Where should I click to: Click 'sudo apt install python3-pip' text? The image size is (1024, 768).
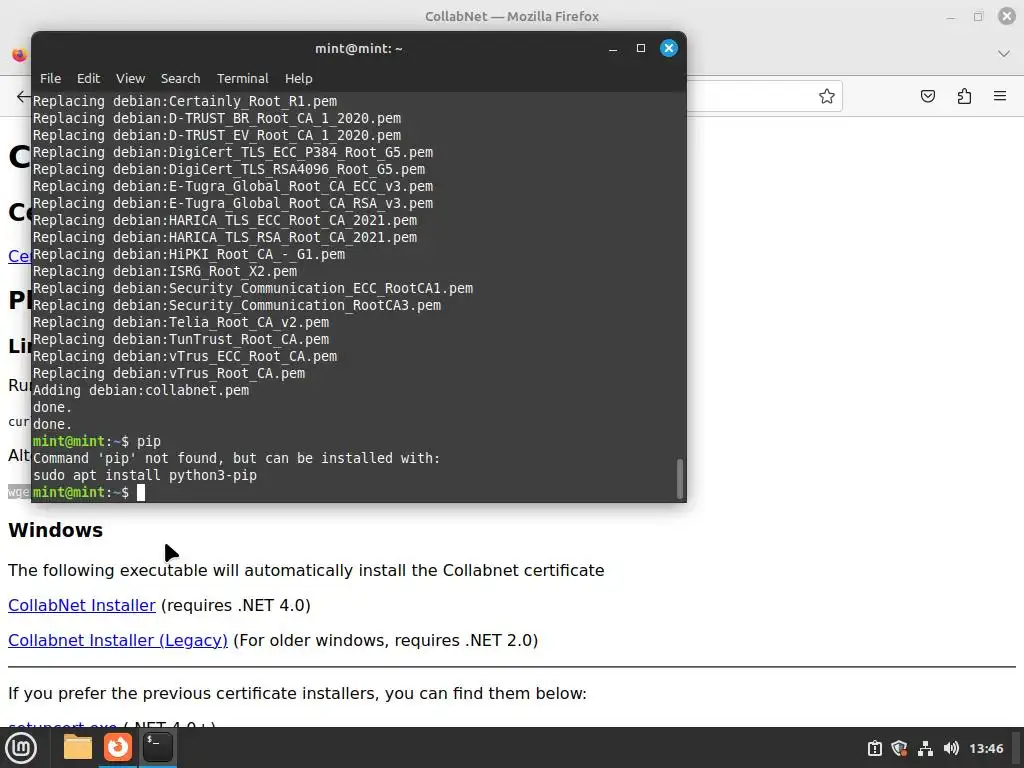coord(145,475)
